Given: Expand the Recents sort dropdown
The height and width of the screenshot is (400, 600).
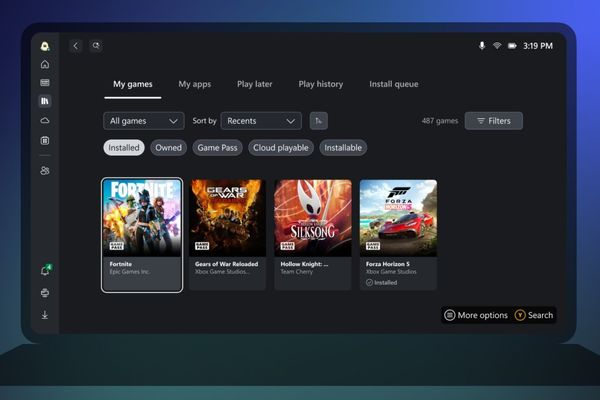Looking at the screenshot, I should [x=261, y=121].
